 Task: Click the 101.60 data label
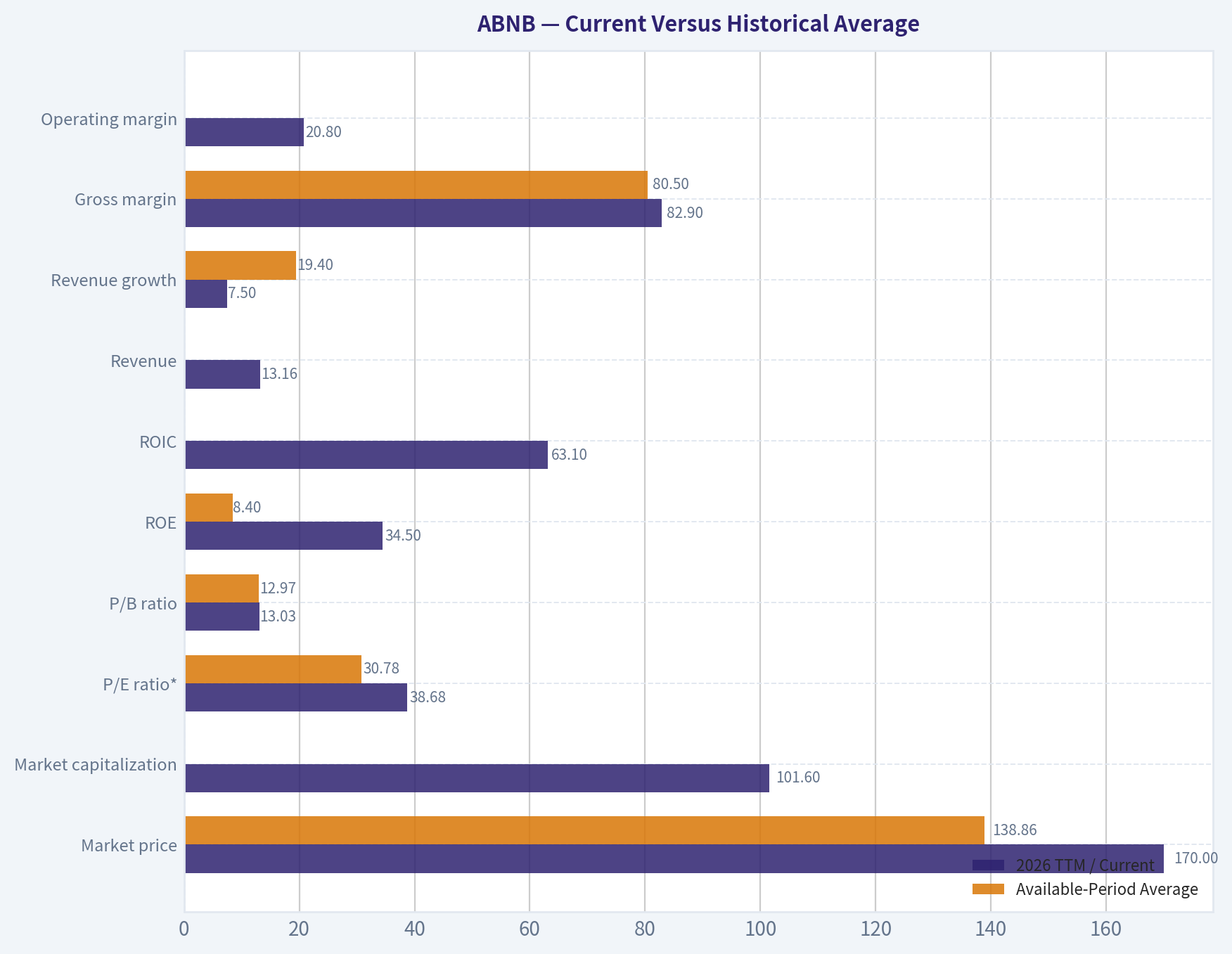(798, 778)
